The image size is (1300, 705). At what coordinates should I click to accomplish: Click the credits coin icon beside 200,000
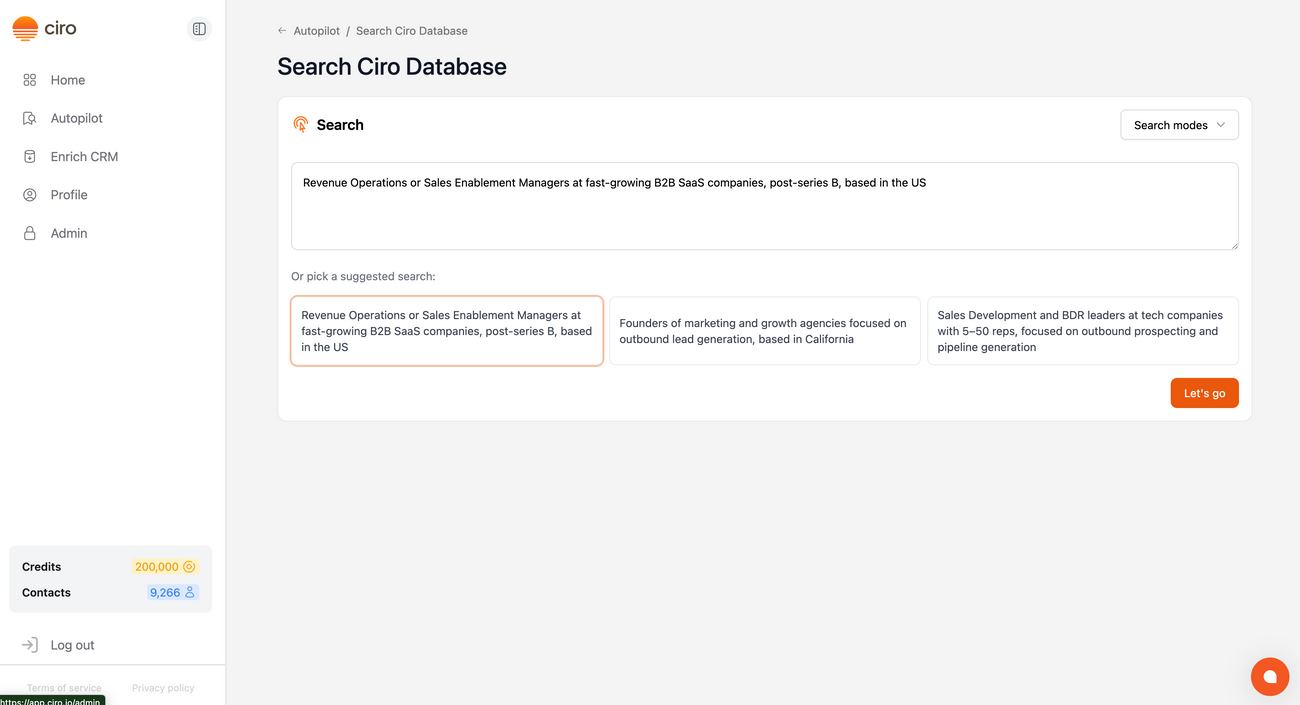click(x=190, y=566)
